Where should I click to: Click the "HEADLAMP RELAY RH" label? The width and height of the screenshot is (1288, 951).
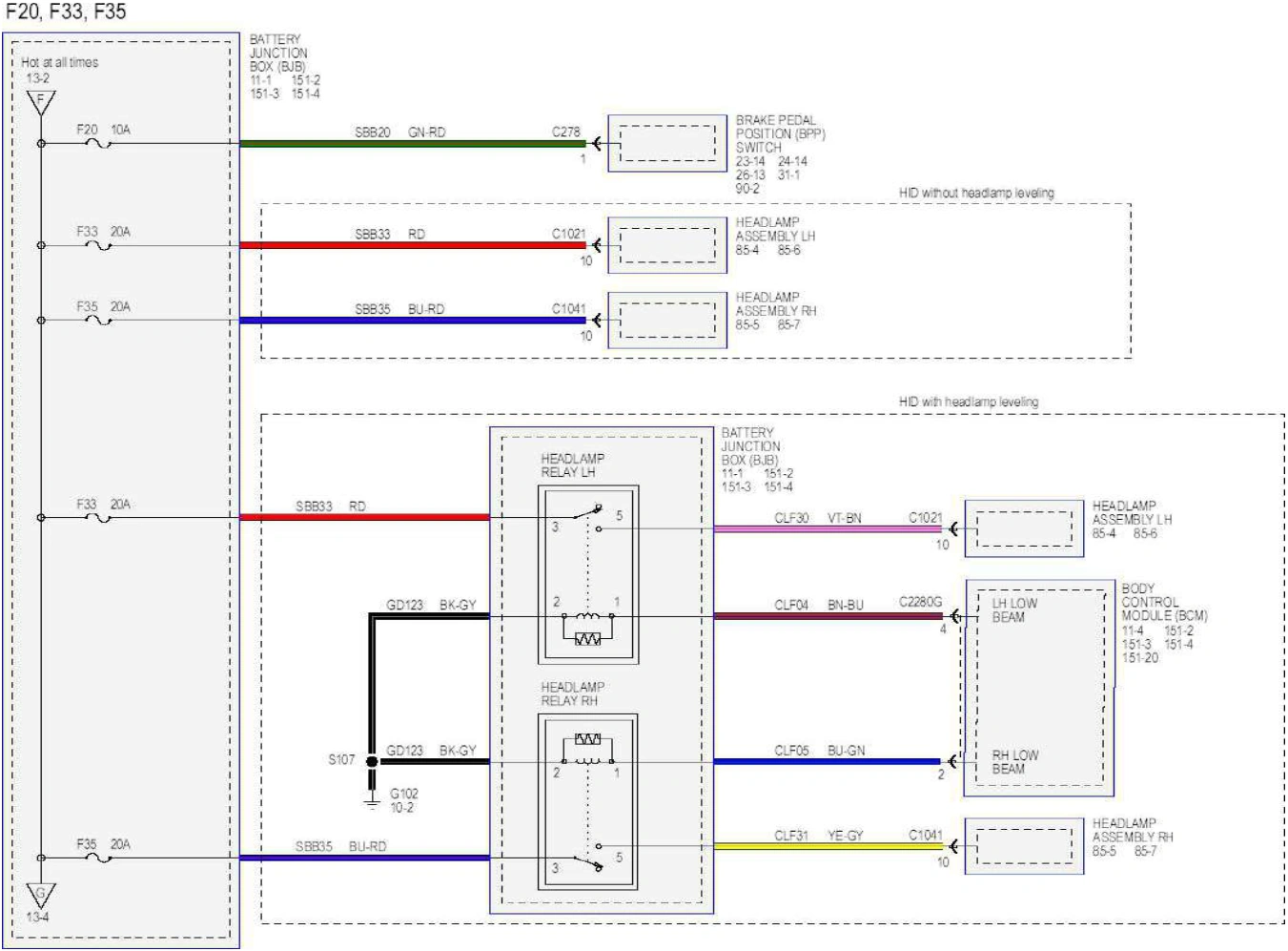(x=572, y=693)
